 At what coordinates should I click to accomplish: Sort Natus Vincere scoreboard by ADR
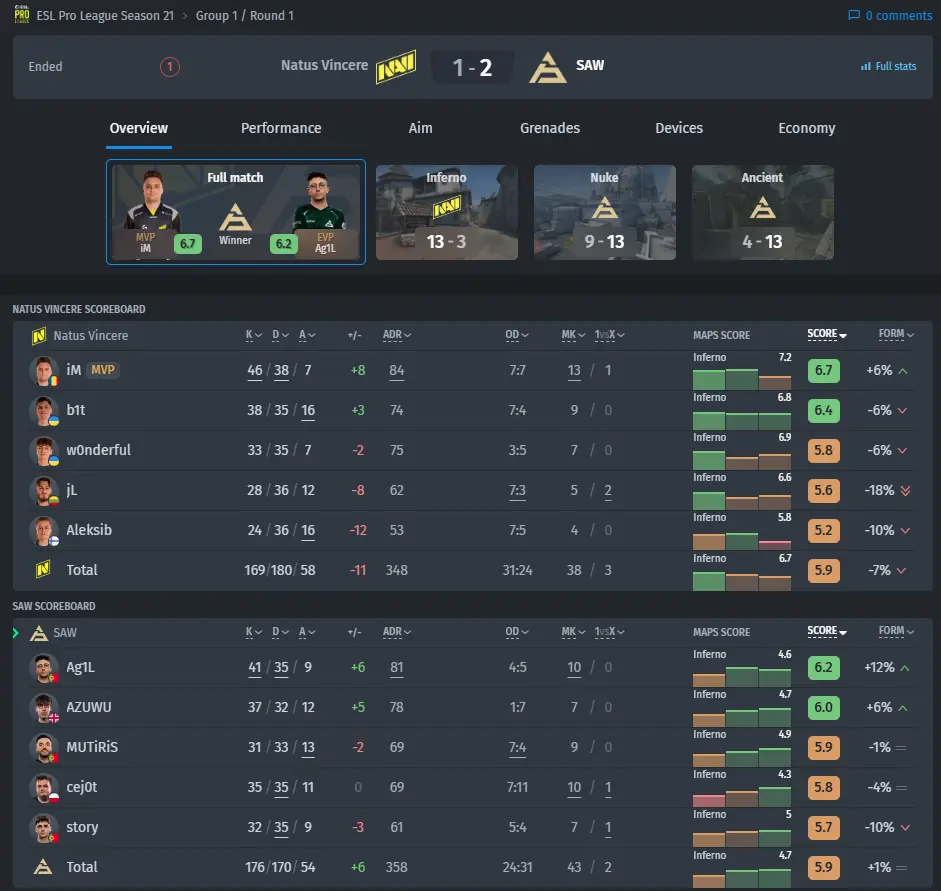(397, 335)
